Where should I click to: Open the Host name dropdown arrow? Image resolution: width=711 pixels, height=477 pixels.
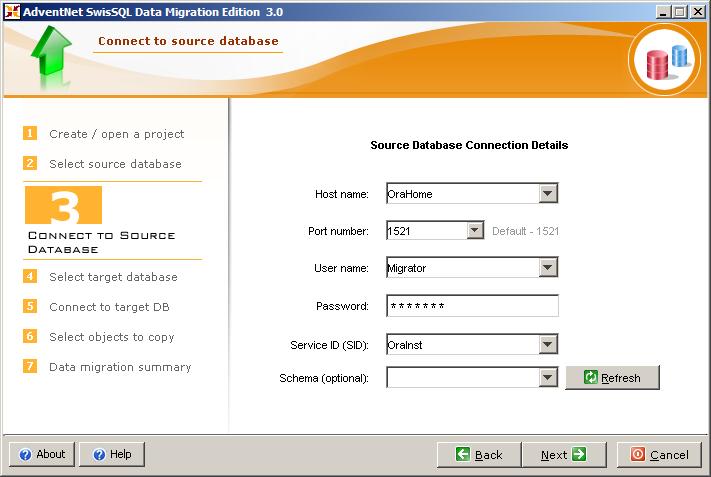548,194
